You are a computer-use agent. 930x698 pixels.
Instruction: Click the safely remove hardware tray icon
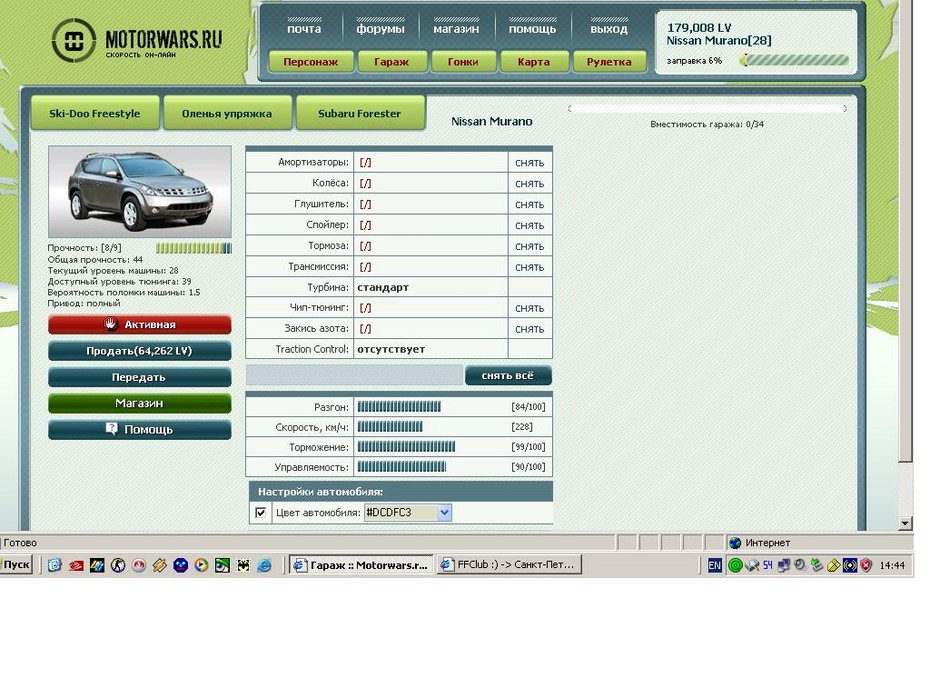point(817,565)
